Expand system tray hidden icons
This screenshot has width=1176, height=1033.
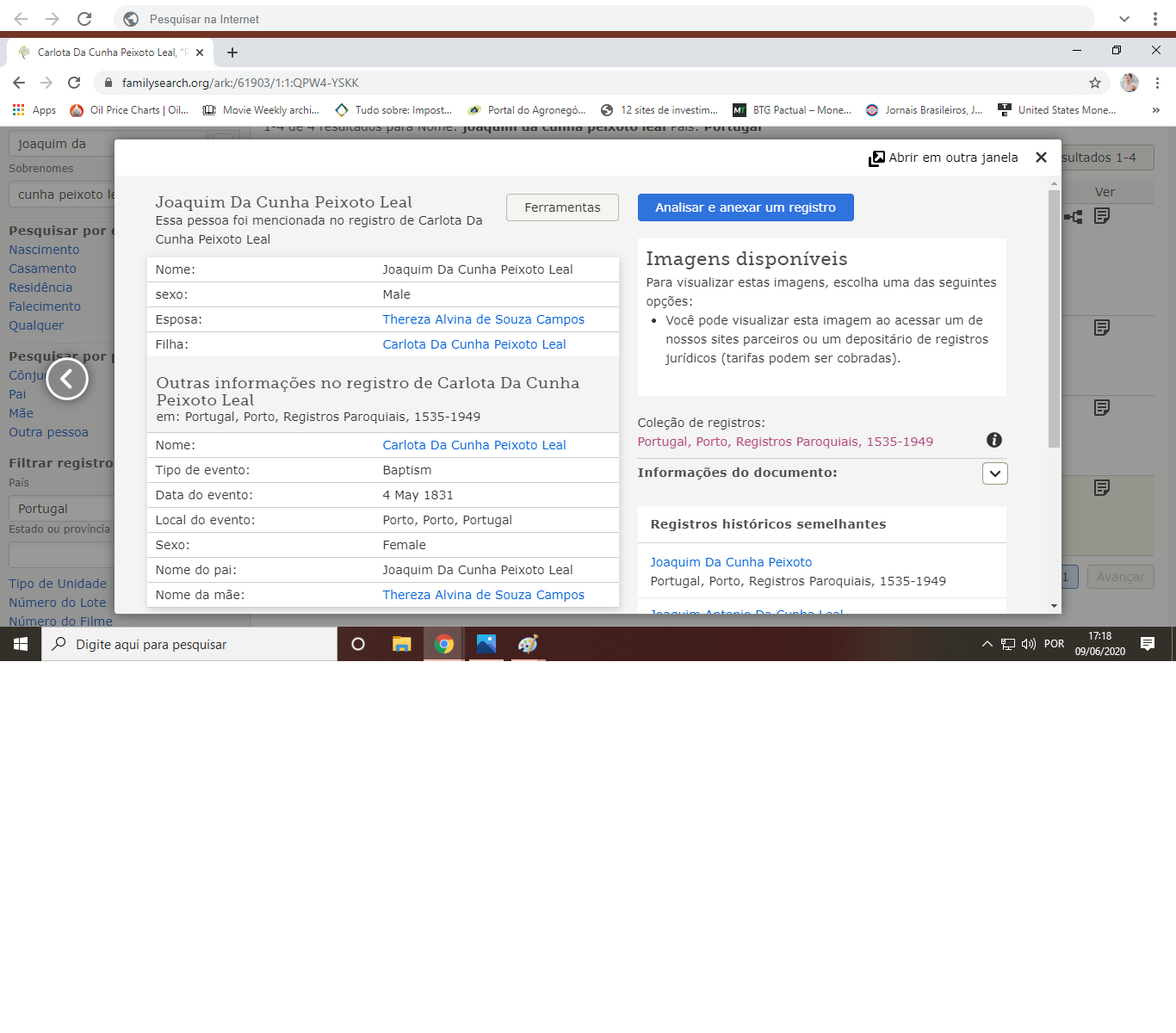[x=987, y=644]
